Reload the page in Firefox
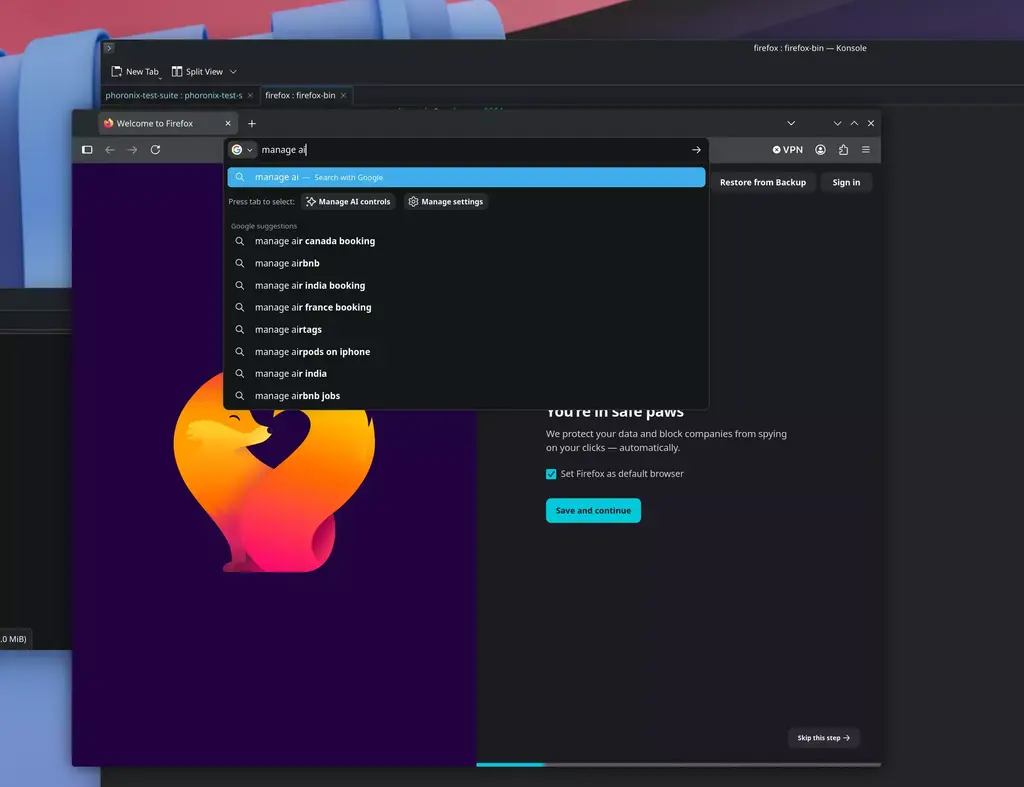The width and height of the screenshot is (1024, 787). [155, 150]
